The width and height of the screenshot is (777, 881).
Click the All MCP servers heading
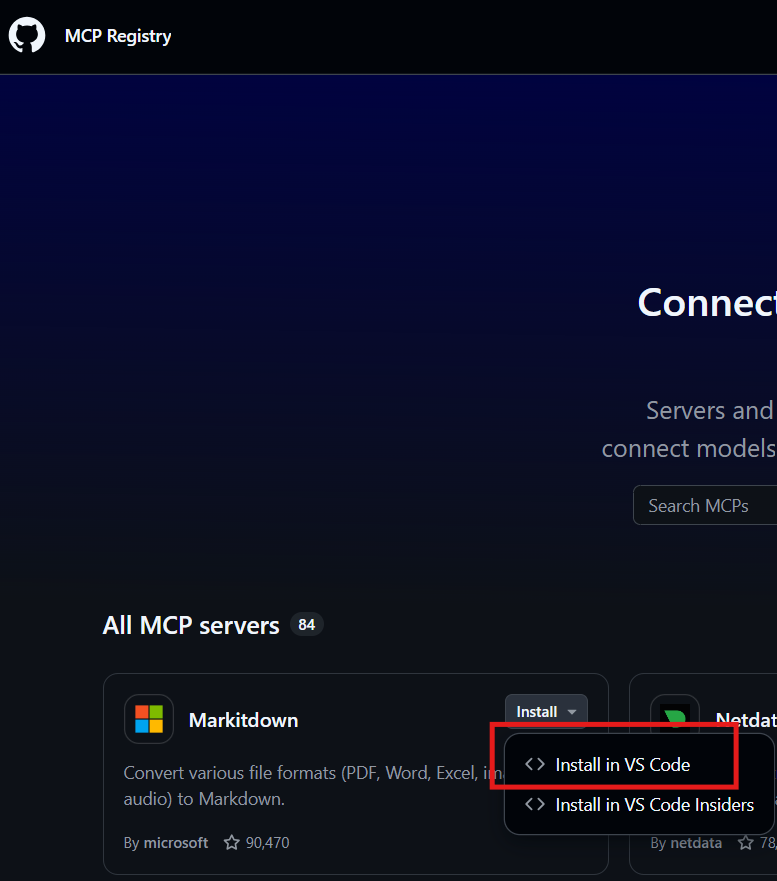tap(191, 625)
